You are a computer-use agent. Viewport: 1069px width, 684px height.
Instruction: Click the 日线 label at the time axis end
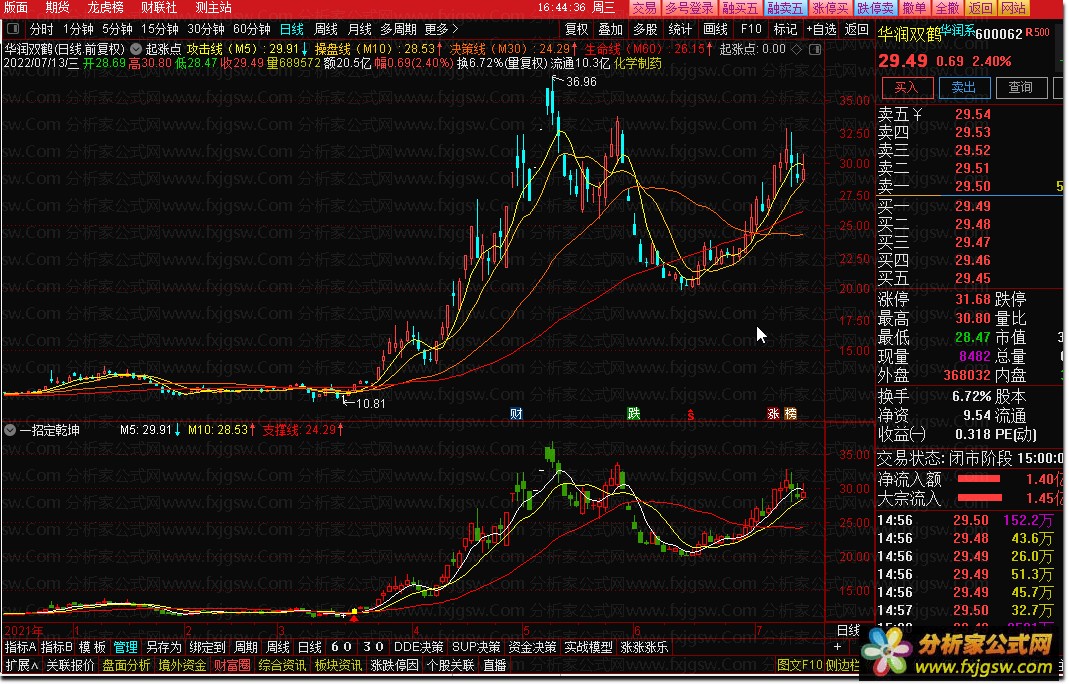click(849, 630)
